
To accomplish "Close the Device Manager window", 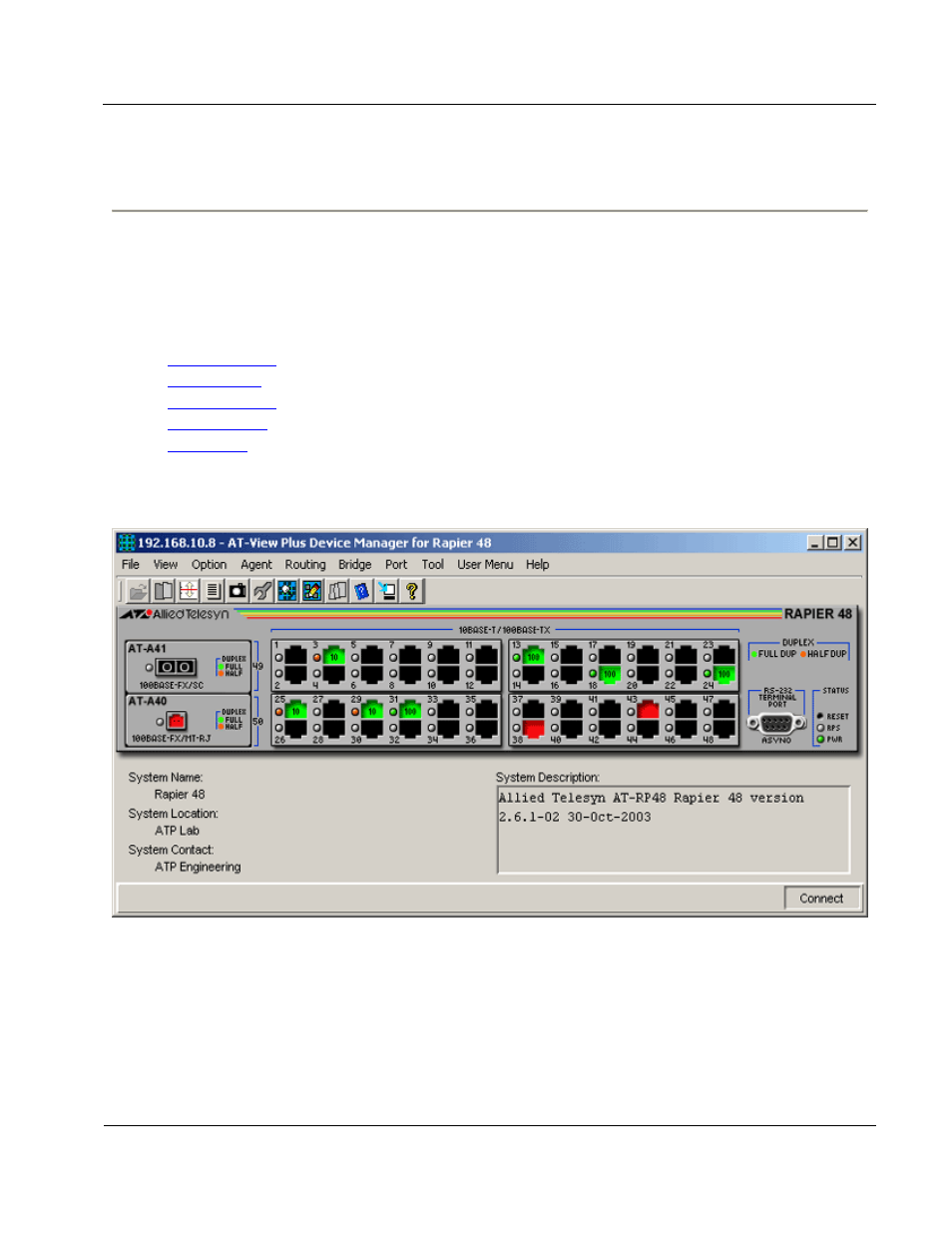I will tap(853, 542).
